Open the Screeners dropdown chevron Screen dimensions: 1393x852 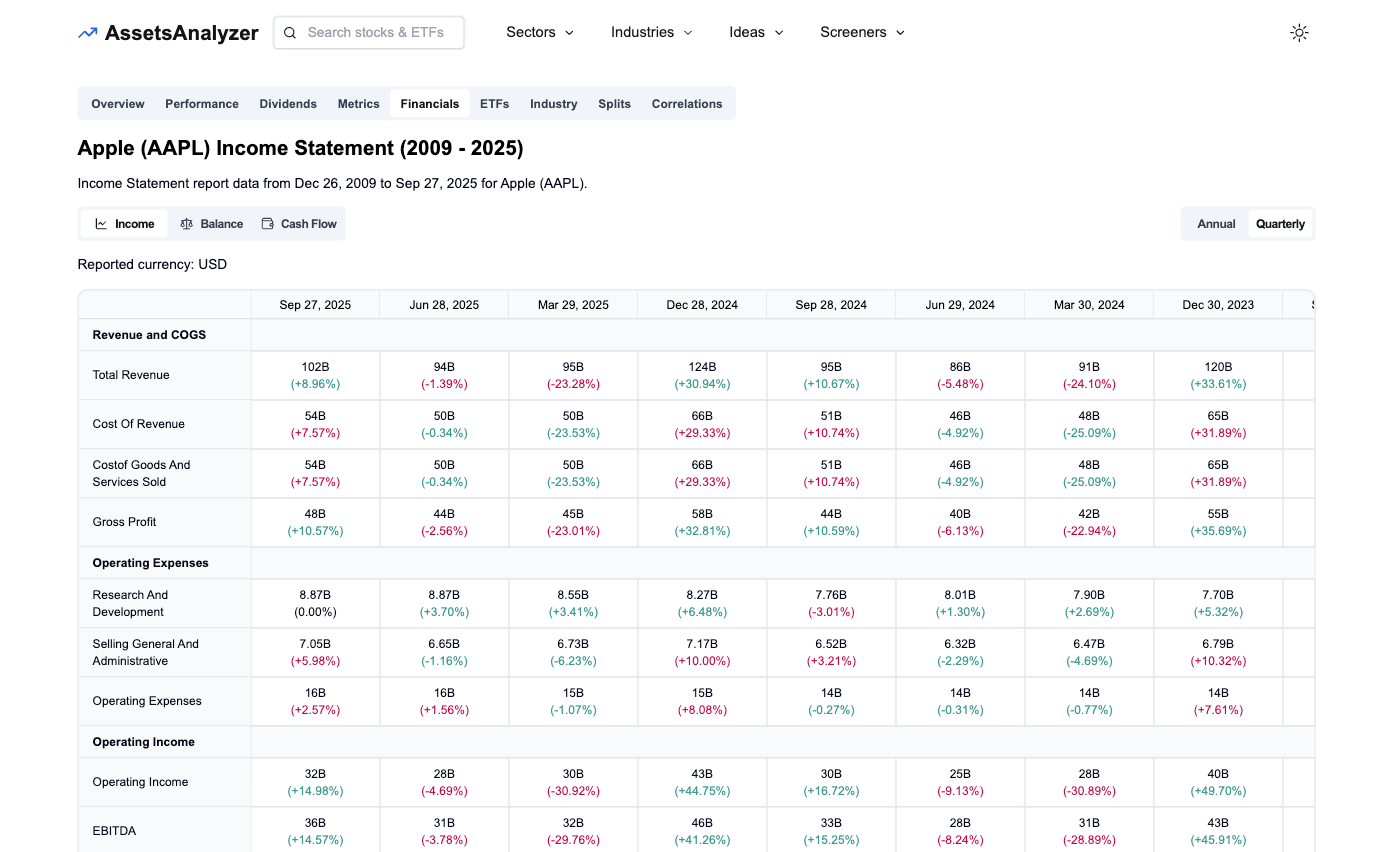(900, 33)
